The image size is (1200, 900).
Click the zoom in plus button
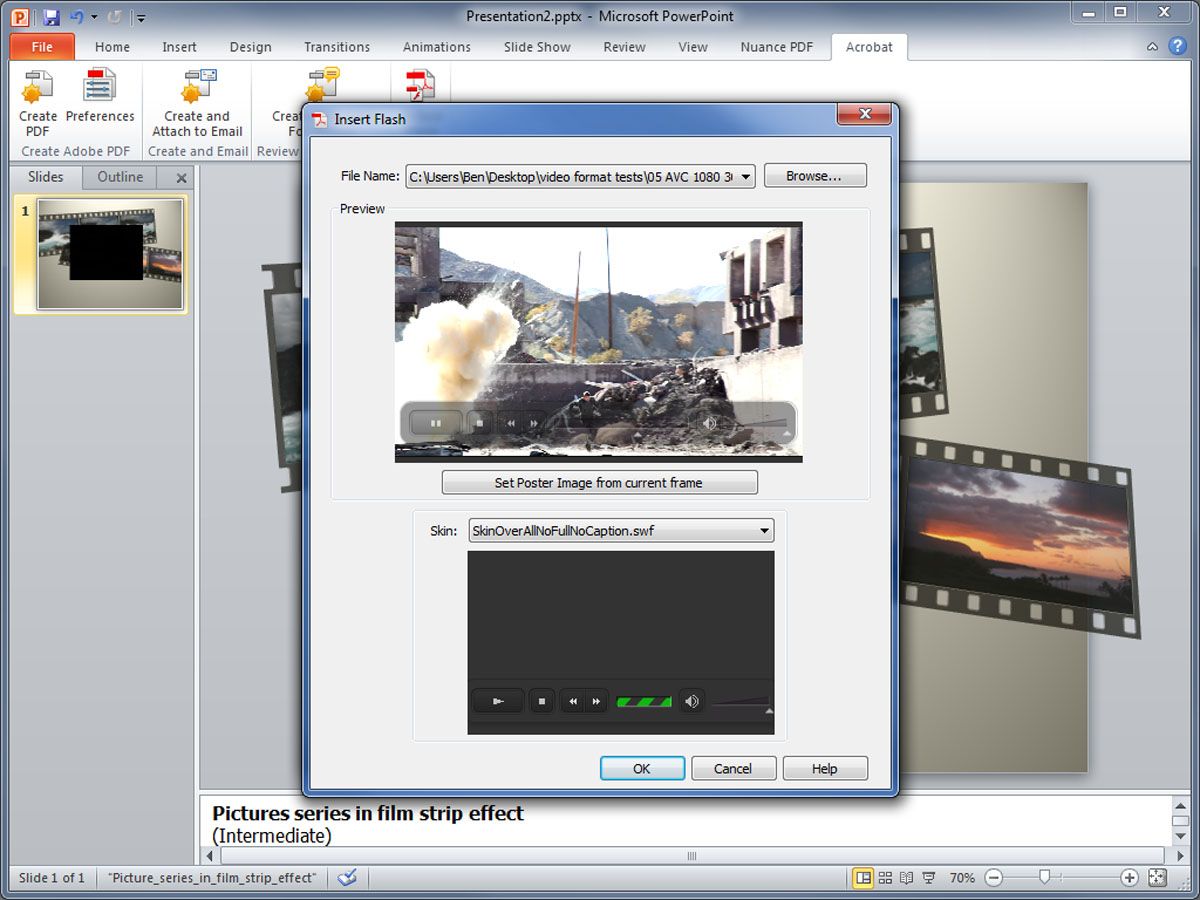(x=1129, y=878)
